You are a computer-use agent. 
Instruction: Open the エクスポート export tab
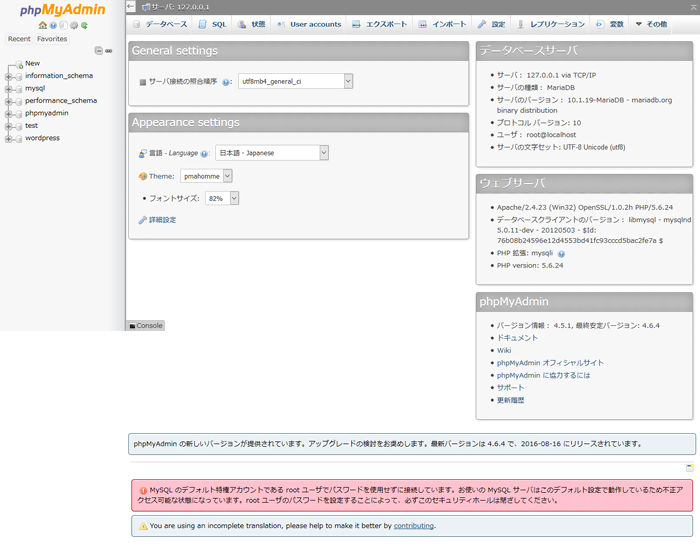pos(379,24)
